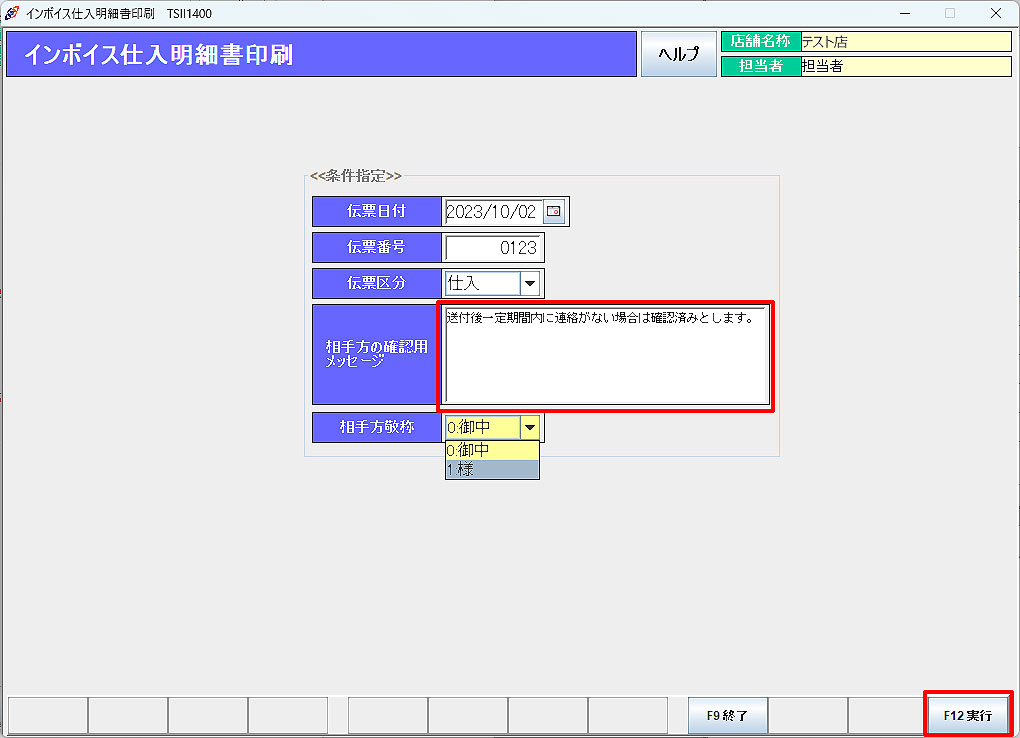
Task: Click the 相手方の確認用メッセージ label
Action: pos(377,354)
